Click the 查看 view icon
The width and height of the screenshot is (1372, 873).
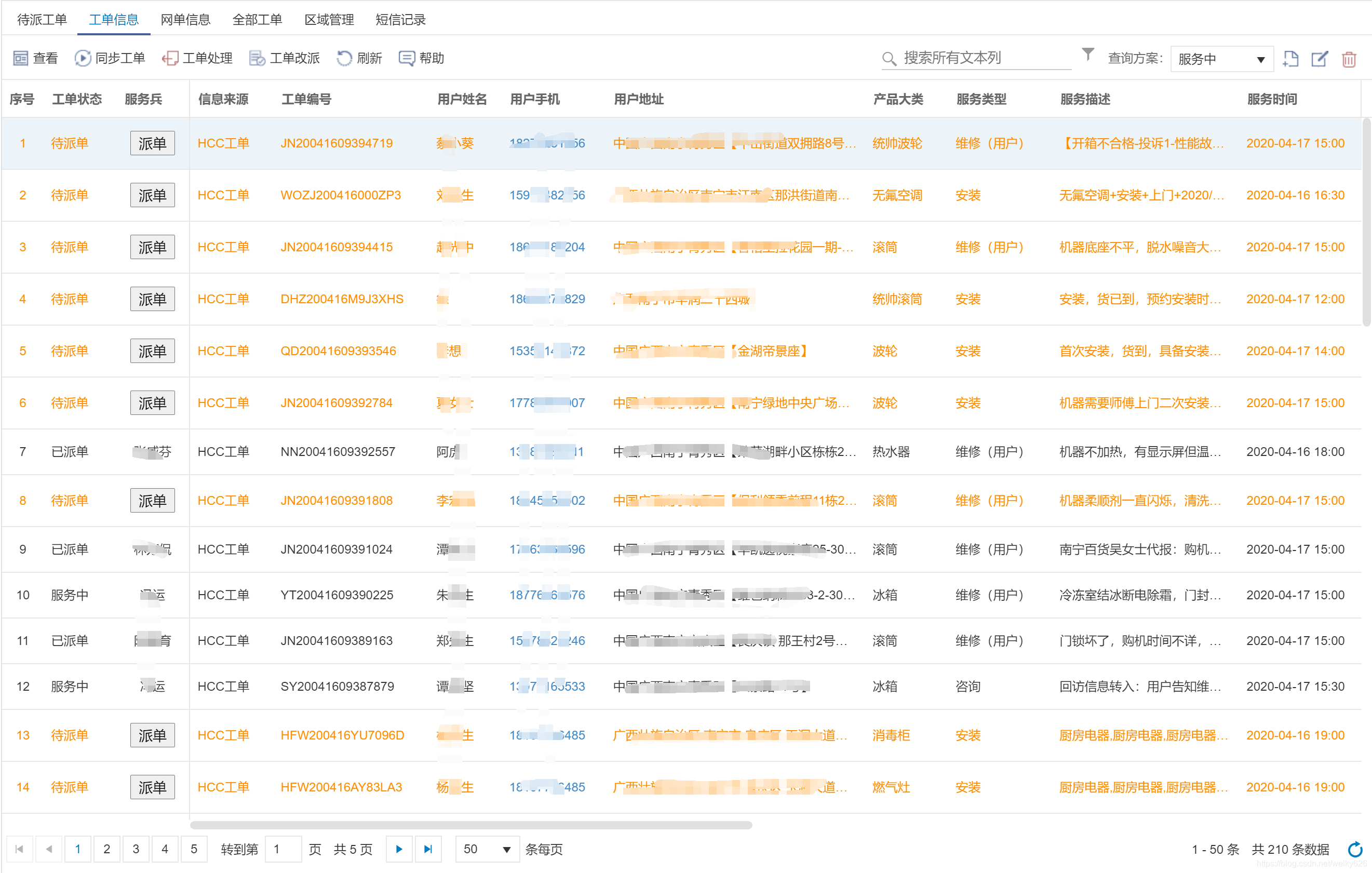point(20,58)
